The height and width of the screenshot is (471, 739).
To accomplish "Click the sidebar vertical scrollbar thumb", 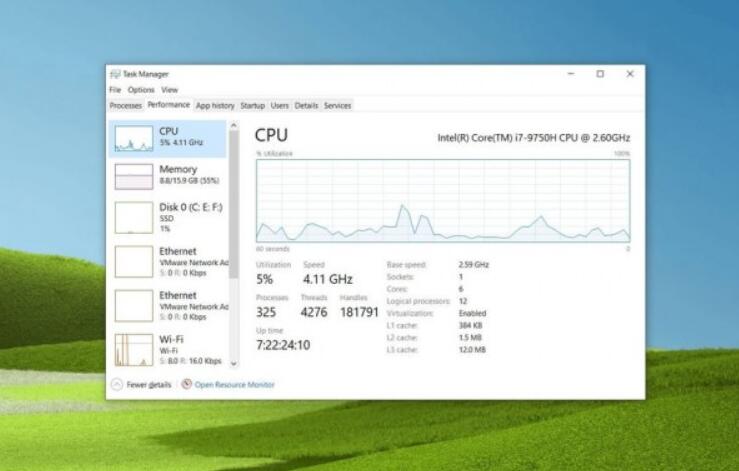I will pyautogui.click(x=234, y=204).
